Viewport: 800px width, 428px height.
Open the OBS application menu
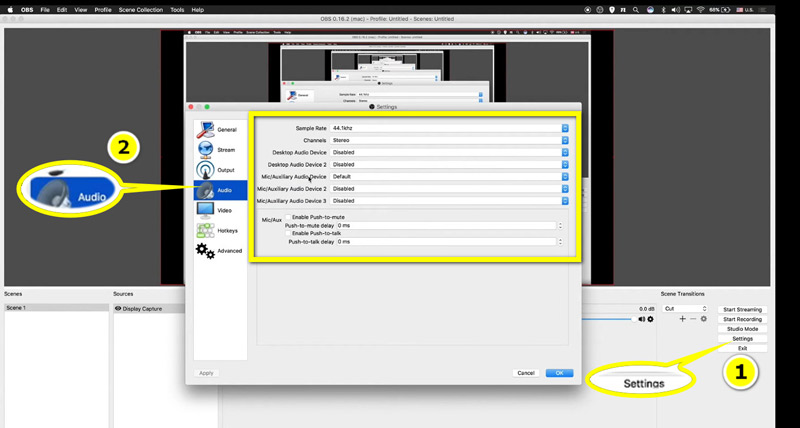27,10
